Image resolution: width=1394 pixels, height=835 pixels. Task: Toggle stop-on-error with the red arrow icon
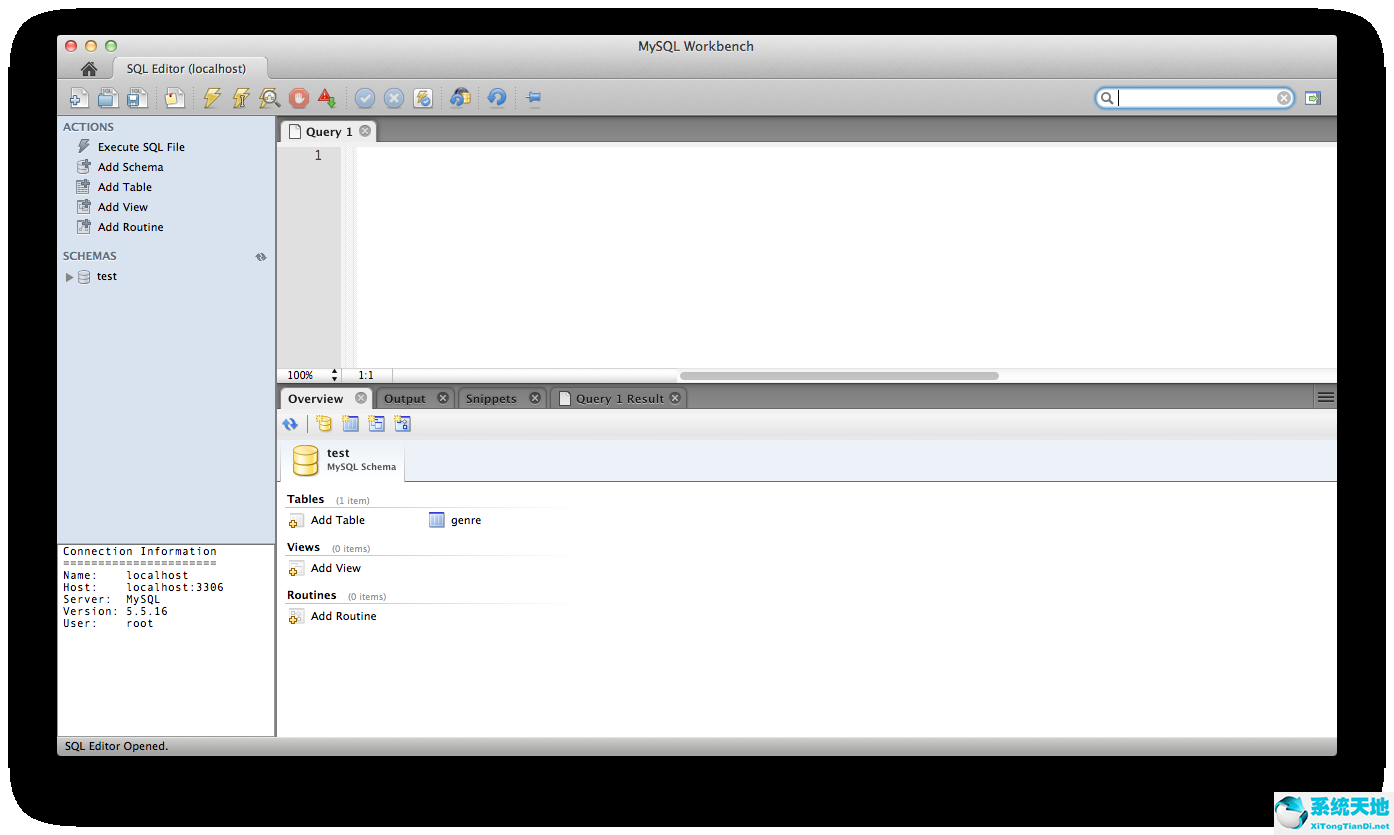(x=326, y=97)
